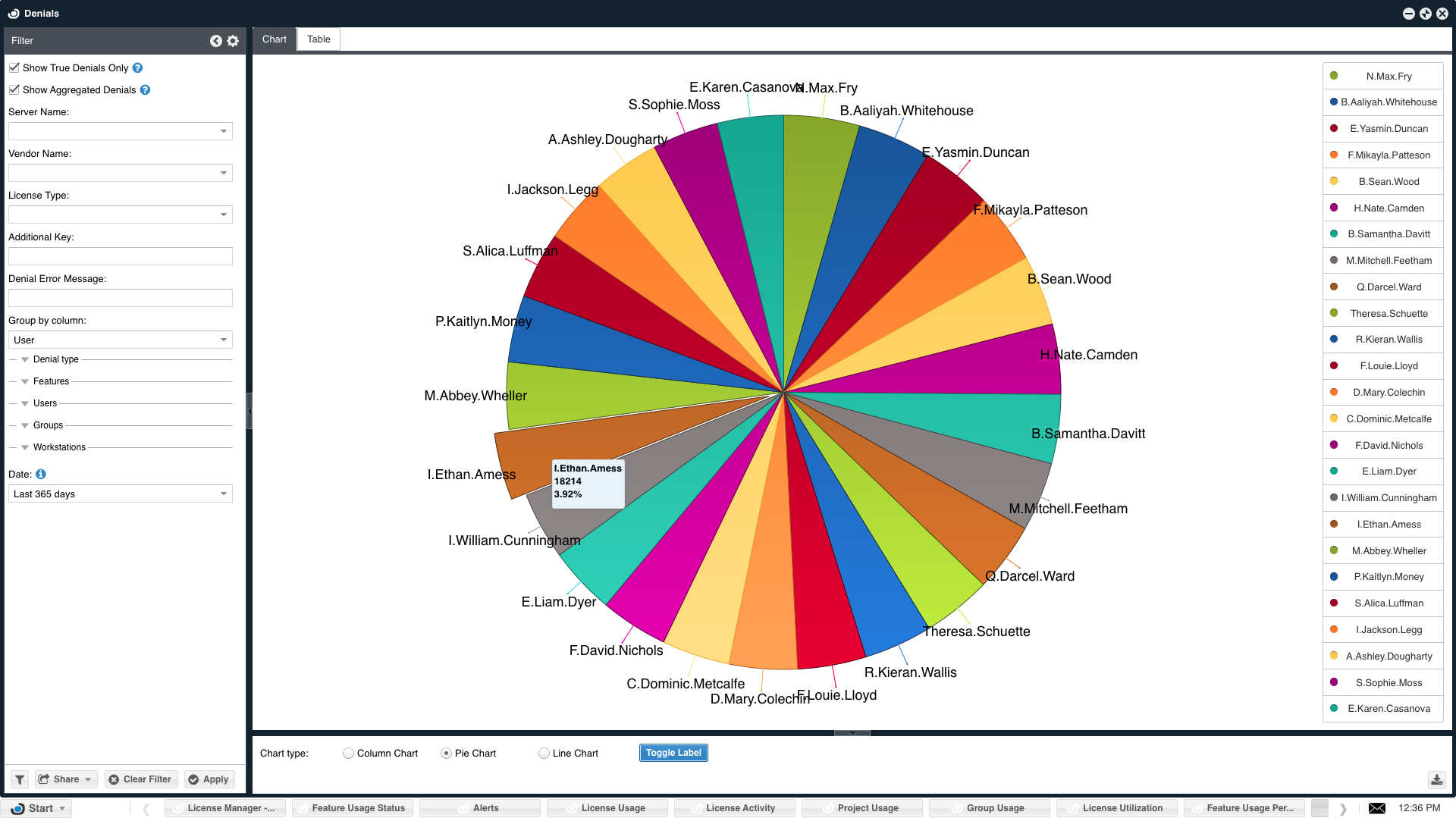This screenshot has width=1456, height=818.
Task: Uncheck Show True Denials Only
Action: click(14, 68)
